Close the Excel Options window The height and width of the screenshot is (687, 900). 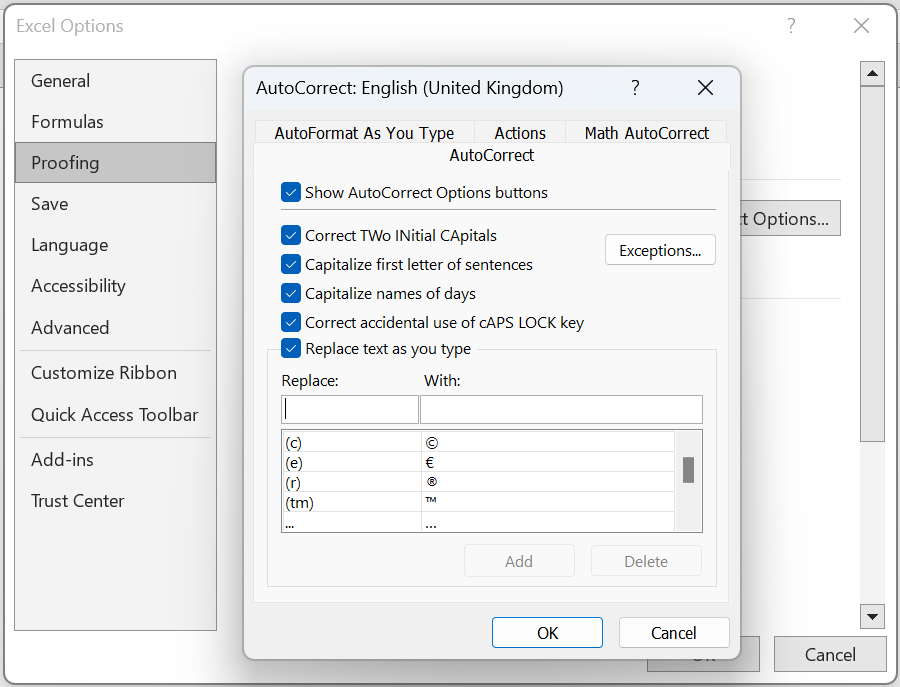click(861, 26)
